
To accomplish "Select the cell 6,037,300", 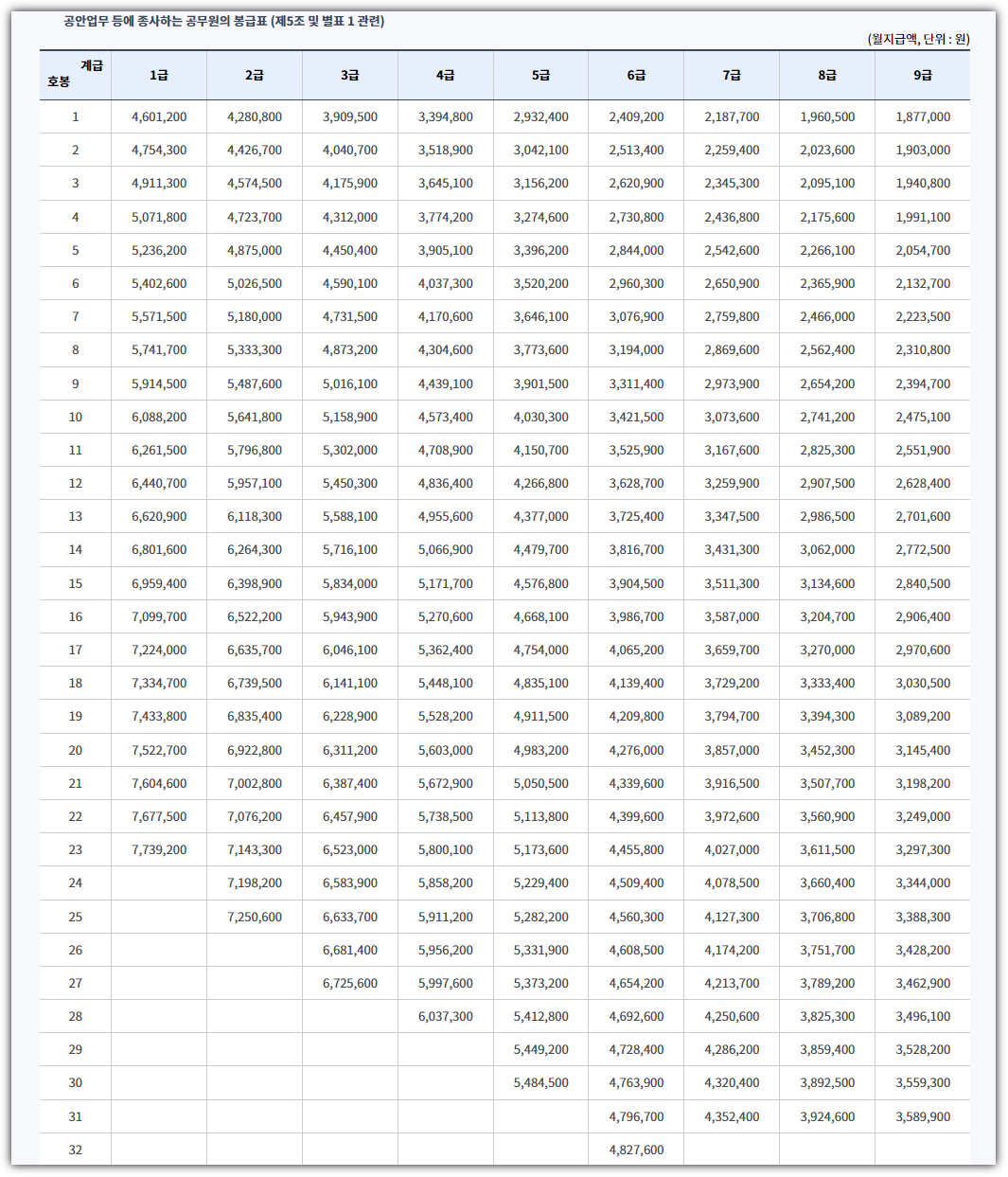I will [446, 1017].
